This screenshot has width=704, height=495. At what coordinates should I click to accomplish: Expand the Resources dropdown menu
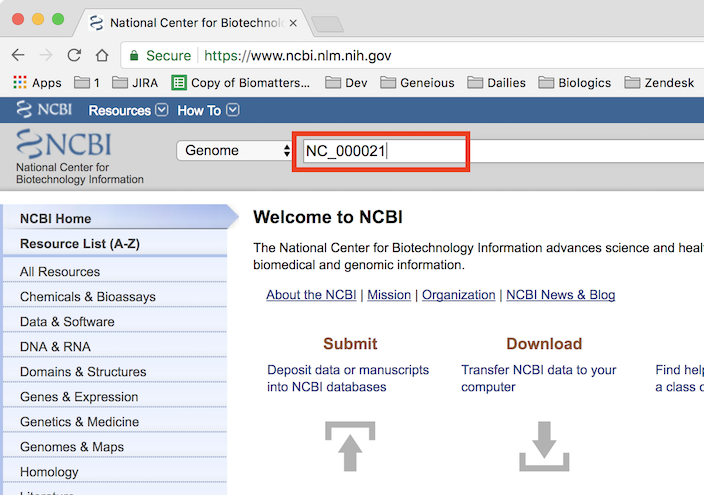(x=128, y=110)
